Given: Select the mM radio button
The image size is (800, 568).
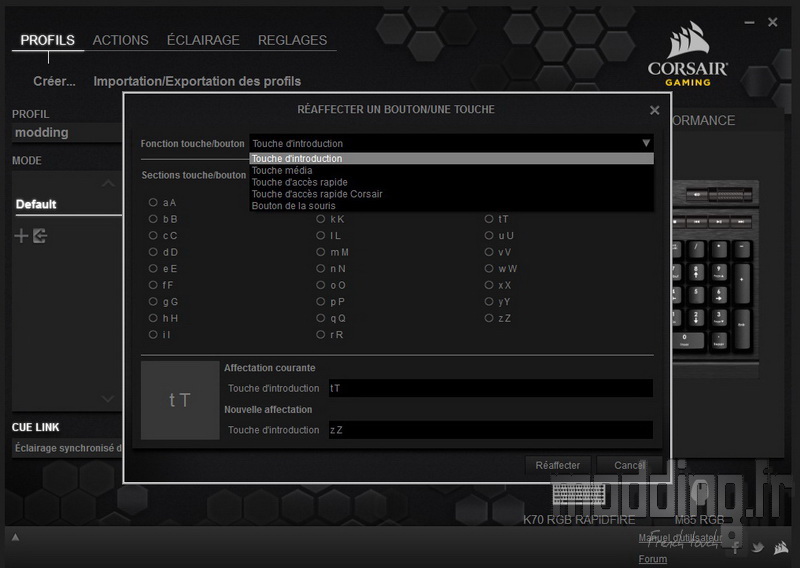Looking at the screenshot, I should point(320,252).
